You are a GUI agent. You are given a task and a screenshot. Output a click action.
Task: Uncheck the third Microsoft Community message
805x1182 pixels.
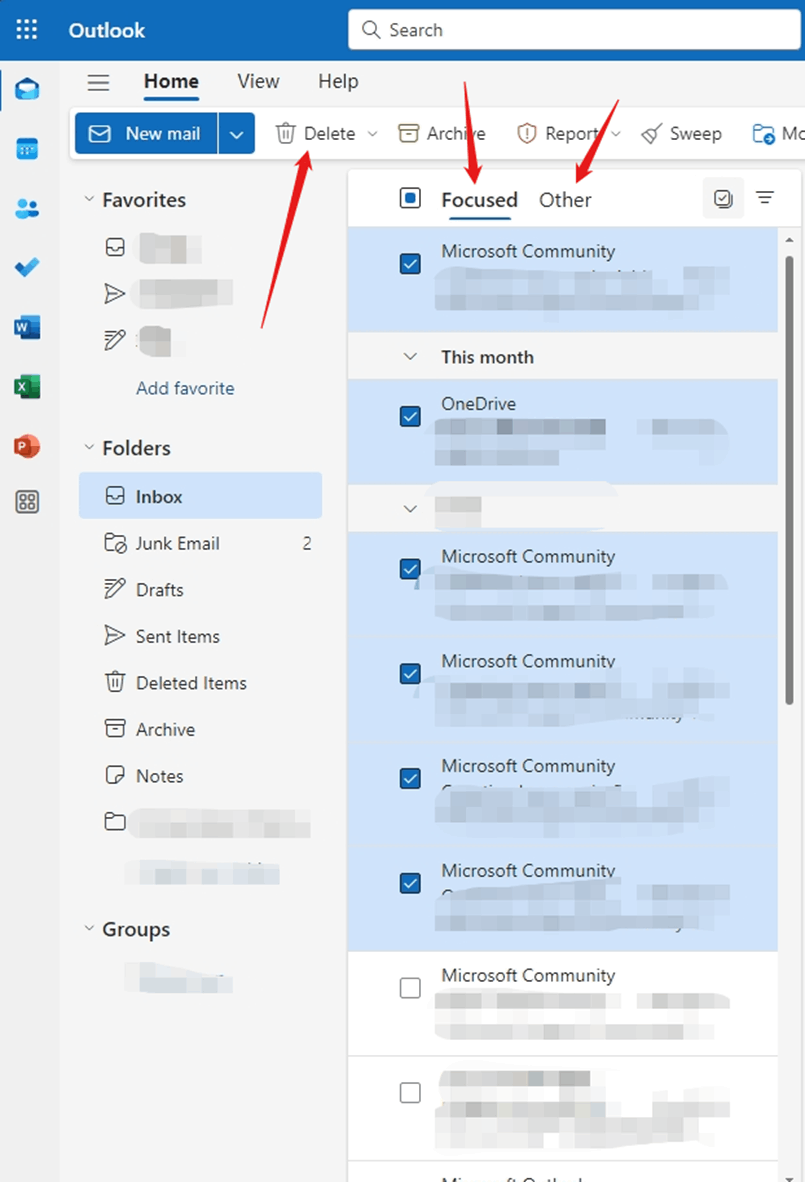[x=410, y=673]
